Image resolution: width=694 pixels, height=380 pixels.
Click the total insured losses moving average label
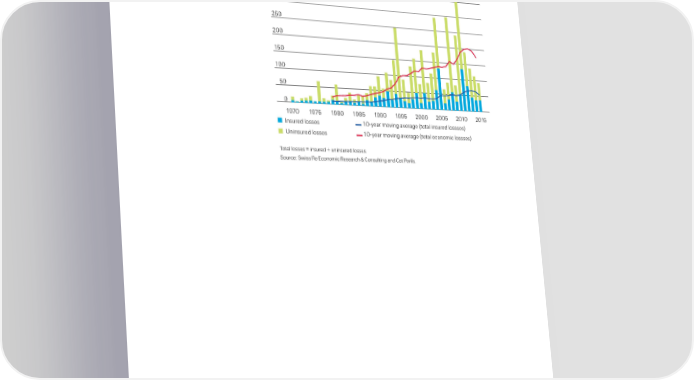pos(414,127)
